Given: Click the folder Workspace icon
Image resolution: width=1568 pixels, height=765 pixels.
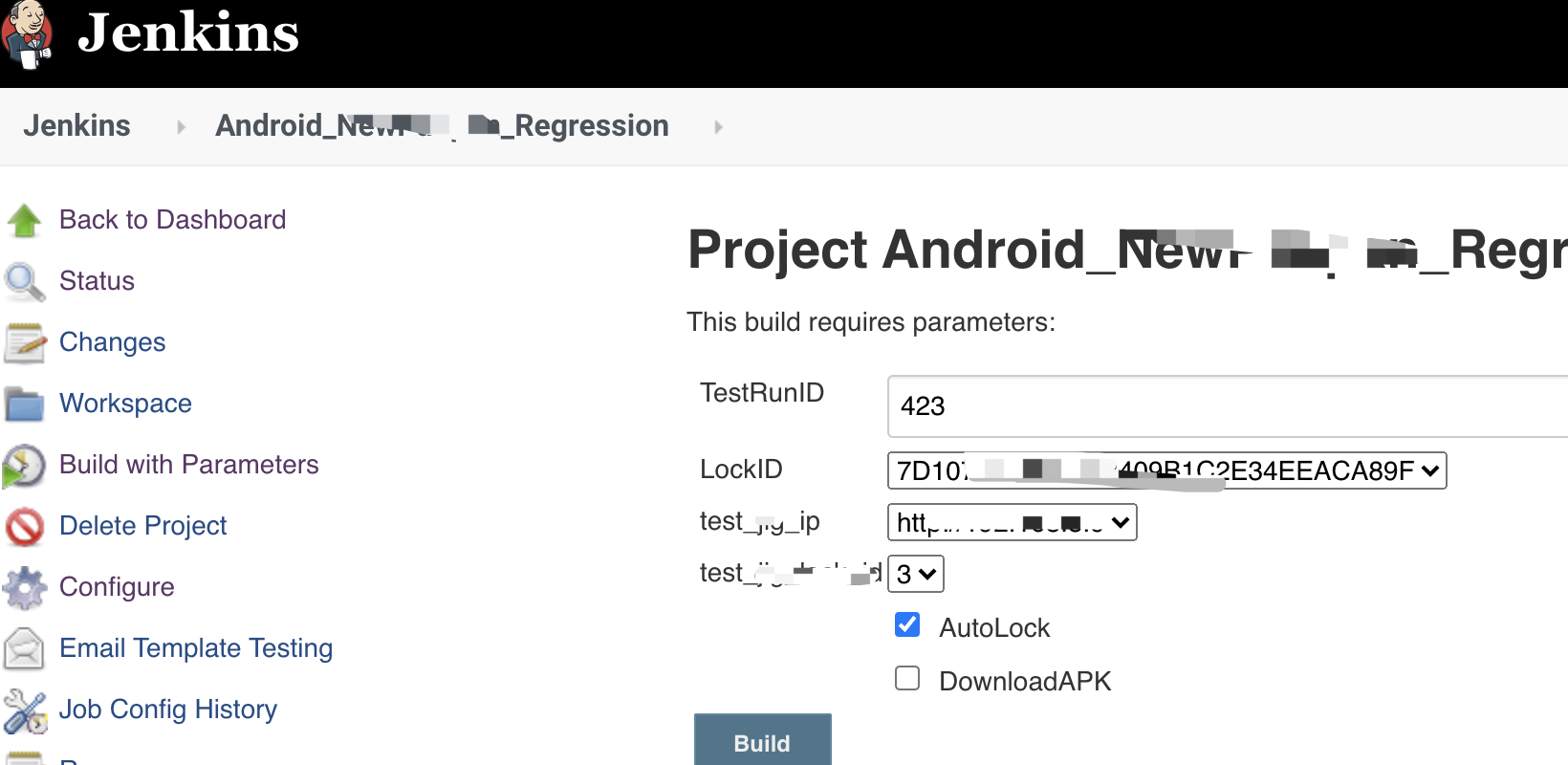Looking at the screenshot, I should 24,404.
